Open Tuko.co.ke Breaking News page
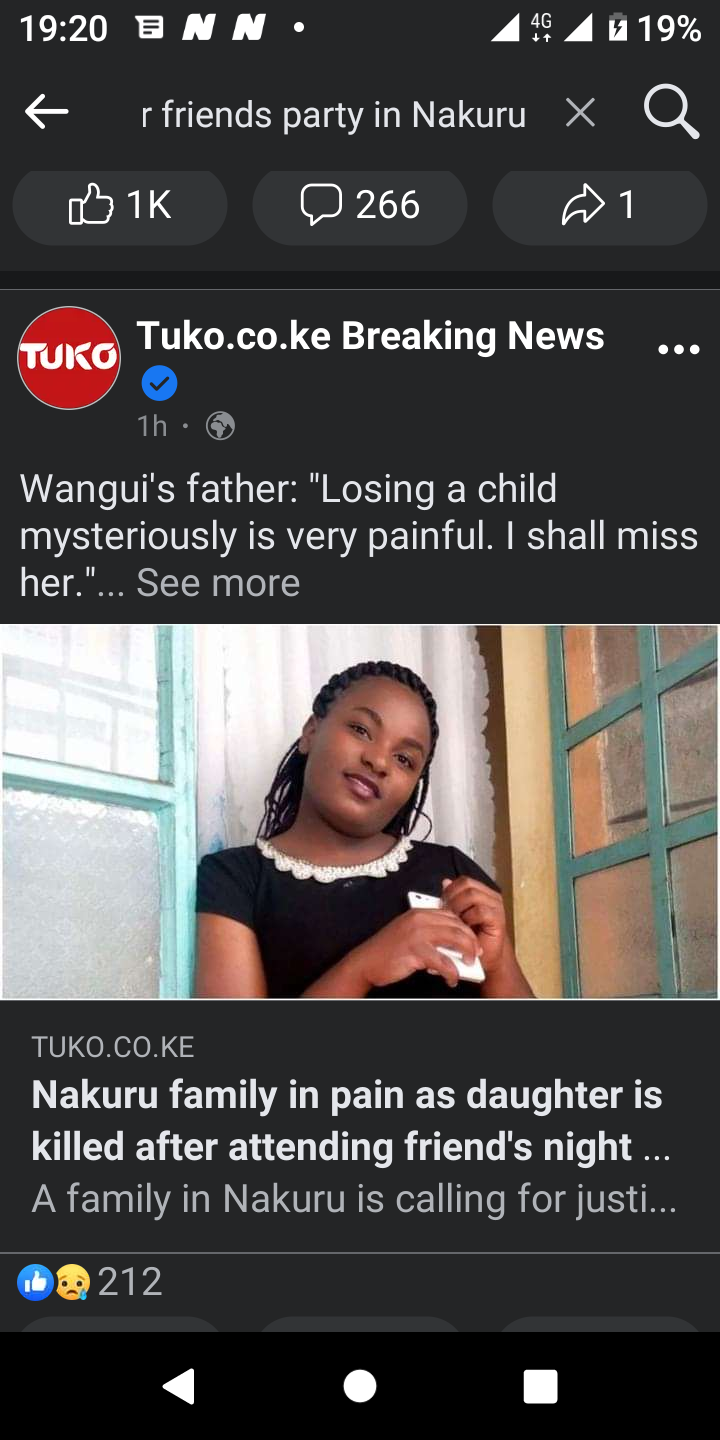This screenshot has width=720, height=1440. [x=370, y=336]
